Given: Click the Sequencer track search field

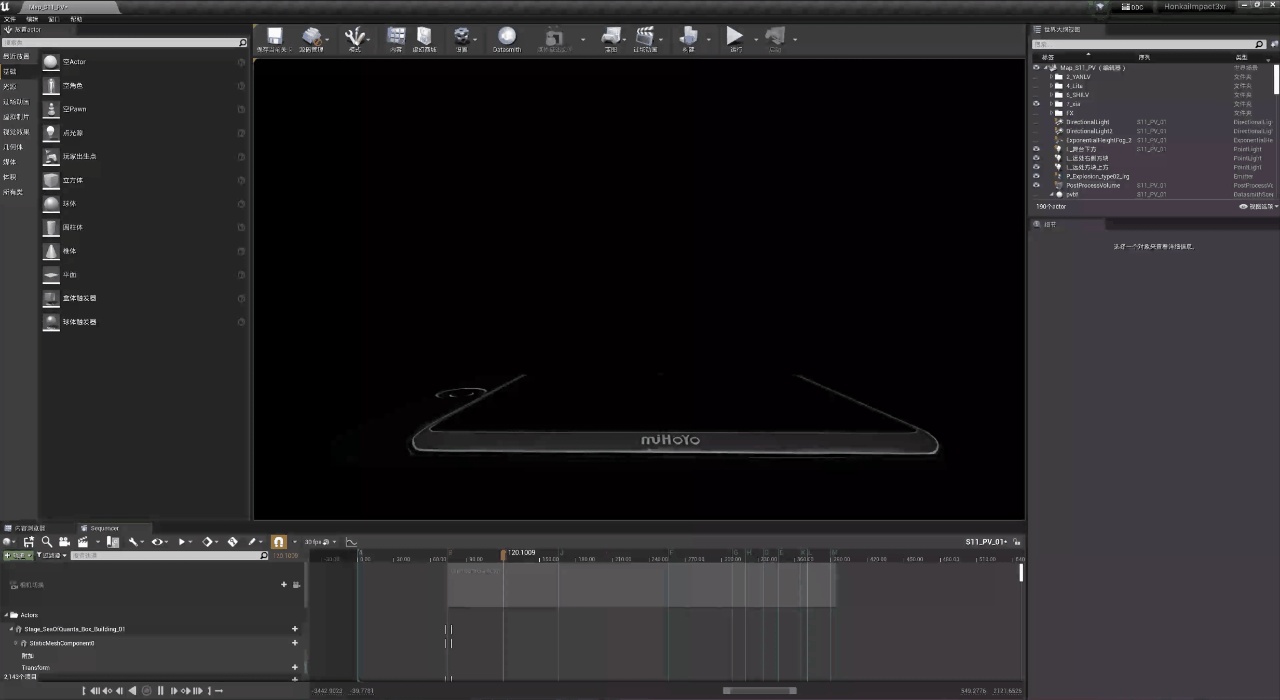Looking at the screenshot, I should click(x=170, y=555).
